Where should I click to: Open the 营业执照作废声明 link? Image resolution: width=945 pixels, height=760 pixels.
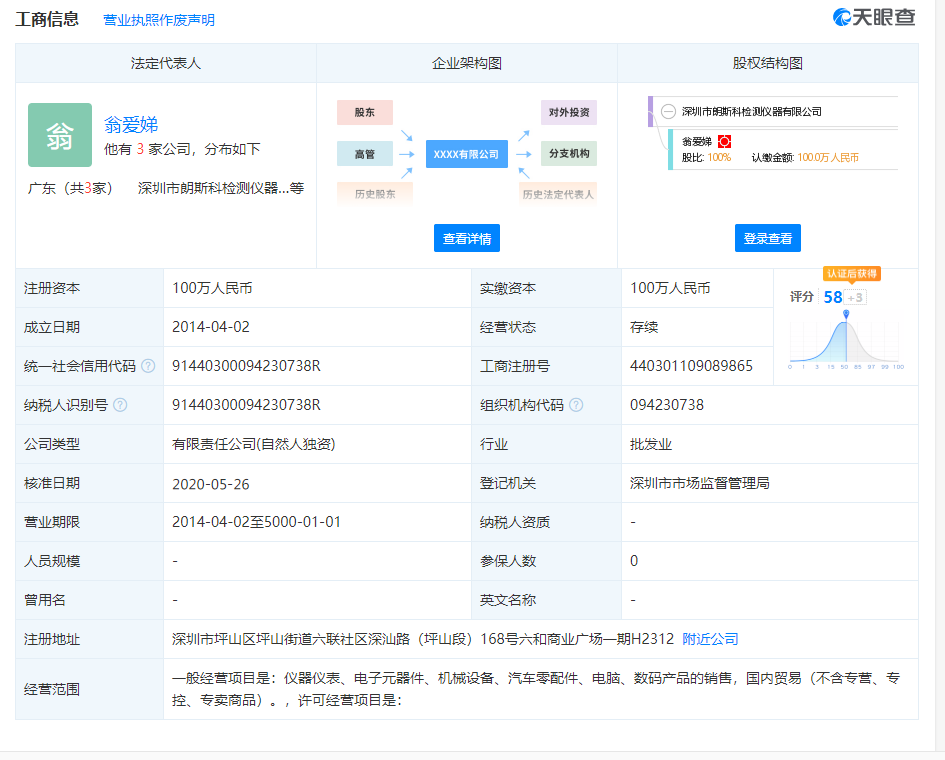coord(159,20)
